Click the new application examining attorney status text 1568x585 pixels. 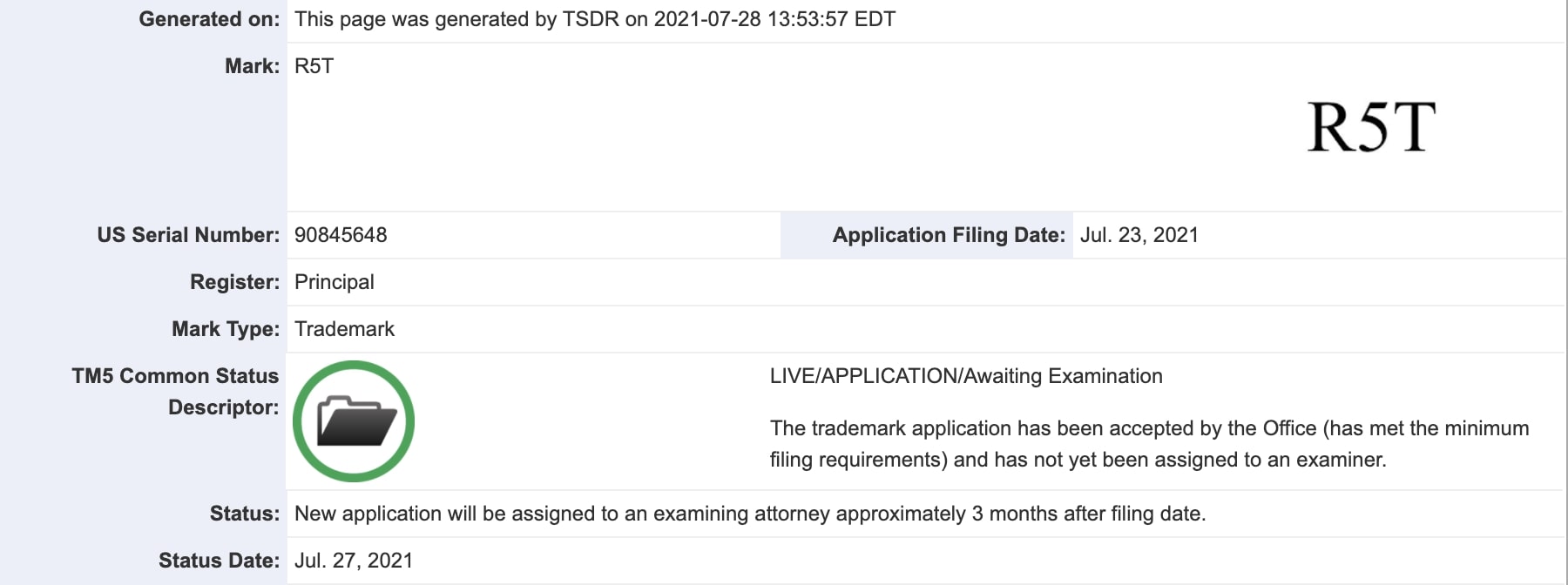point(750,514)
